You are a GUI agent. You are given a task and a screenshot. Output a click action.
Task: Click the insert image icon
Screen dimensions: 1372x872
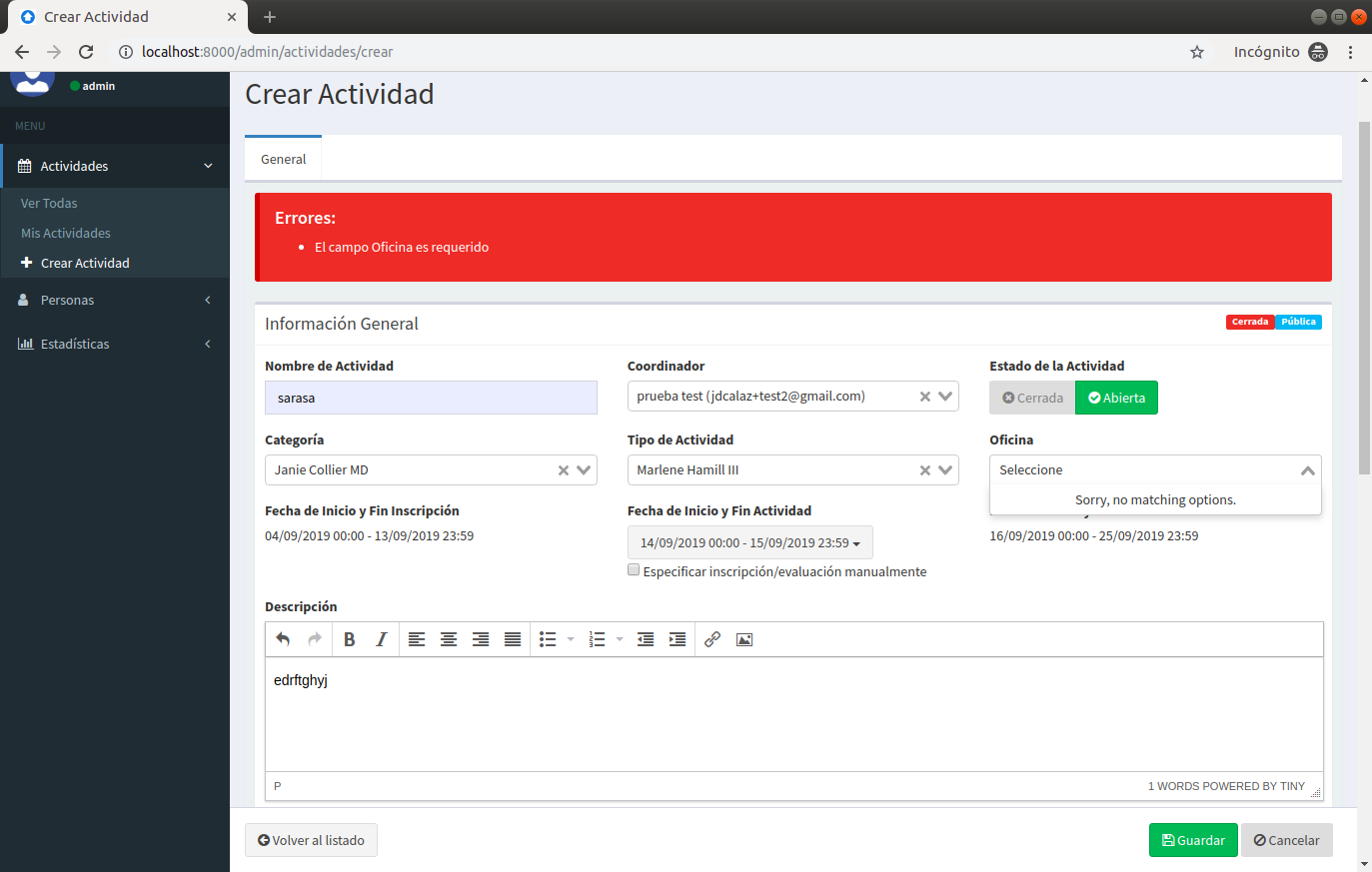pyautogui.click(x=743, y=638)
